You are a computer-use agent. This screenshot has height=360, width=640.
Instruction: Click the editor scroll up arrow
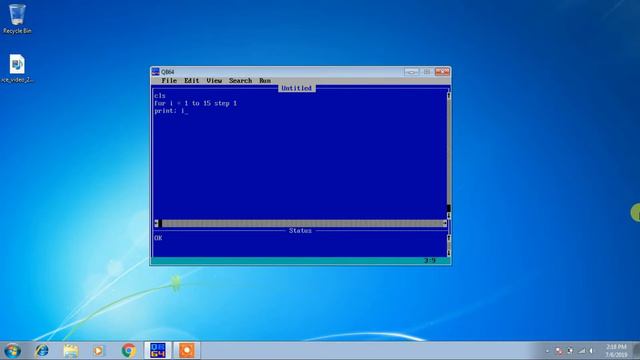coord(449,96)
